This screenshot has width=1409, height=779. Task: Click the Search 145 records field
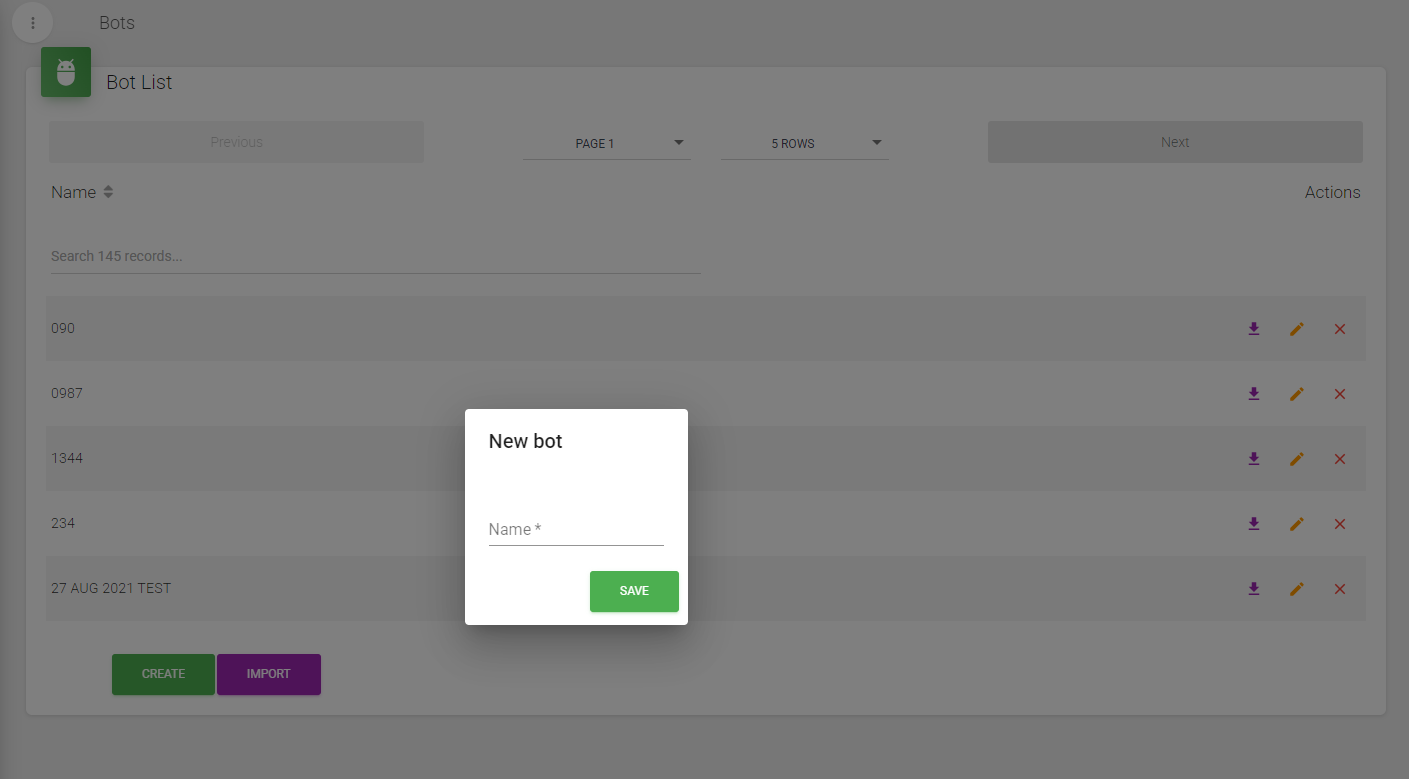tap(375, 256)
